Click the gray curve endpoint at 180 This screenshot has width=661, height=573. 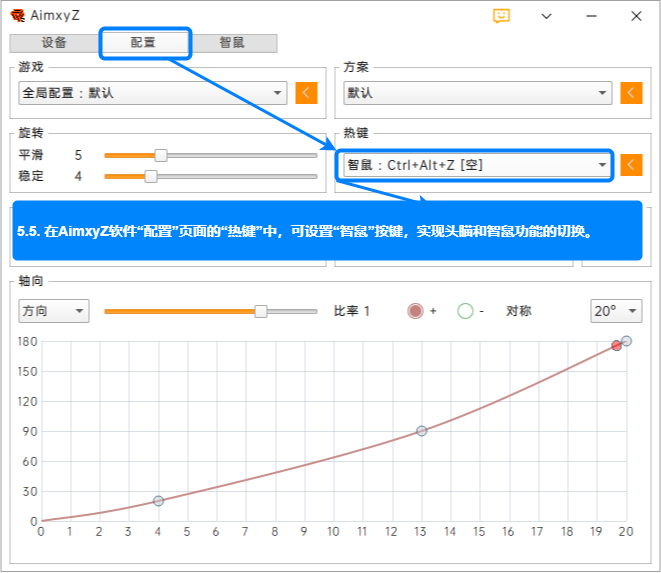(626, 341)
